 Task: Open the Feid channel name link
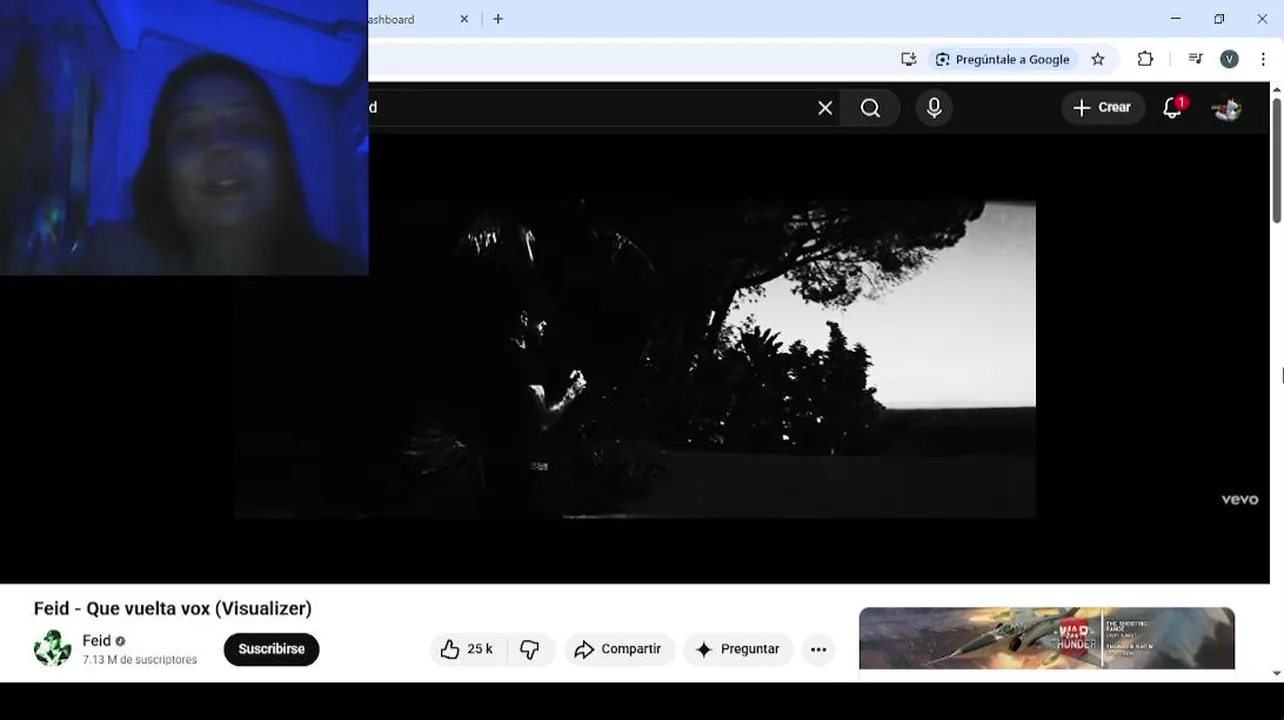pyautogui.click(x=97, y=641)
